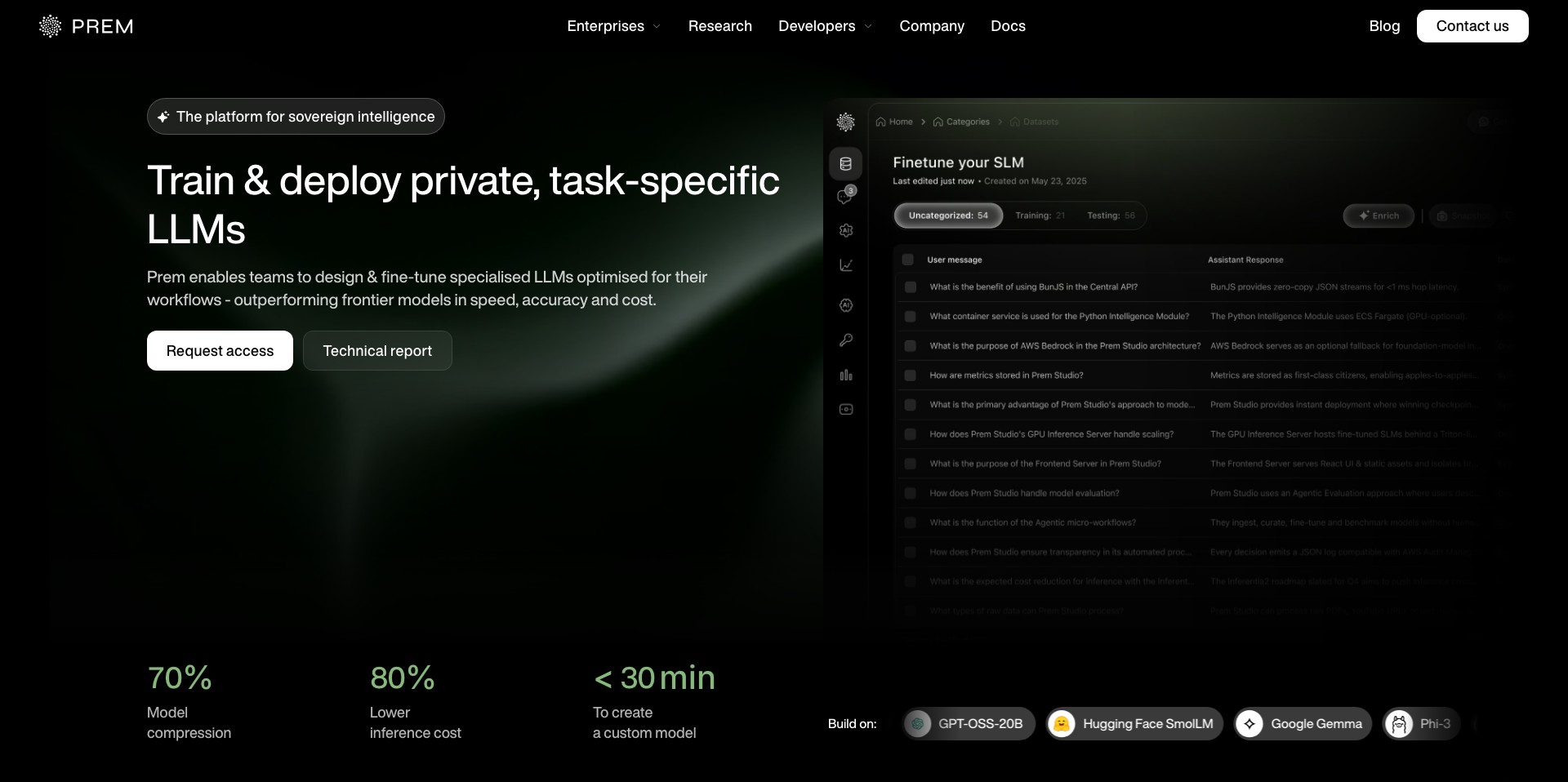Check the primary advantage of Prem Studio row
The width and height of the screenshot is (1568, 782).
pos(910,405)
